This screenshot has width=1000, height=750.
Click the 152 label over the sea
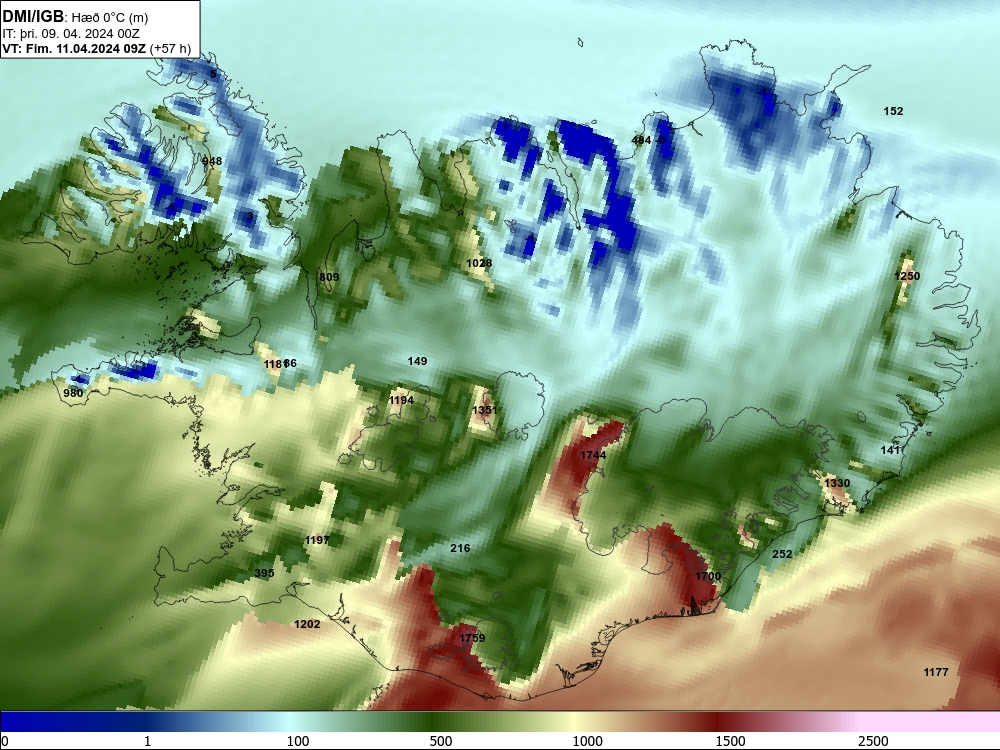coord(893,111)
